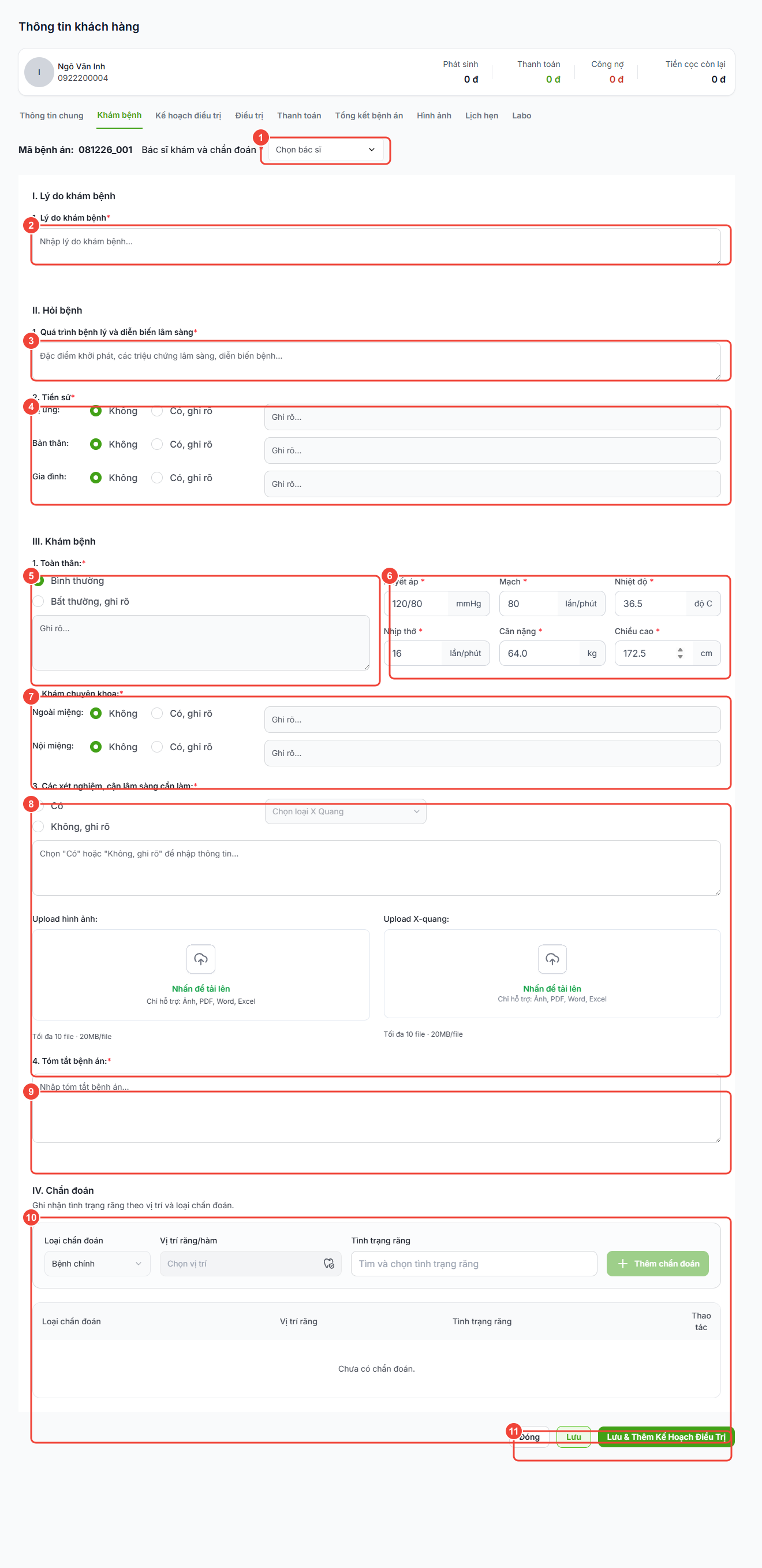Open tooth chart icon in Chọn vị trí
The image size is (762, 1568).
(328, 1264)
